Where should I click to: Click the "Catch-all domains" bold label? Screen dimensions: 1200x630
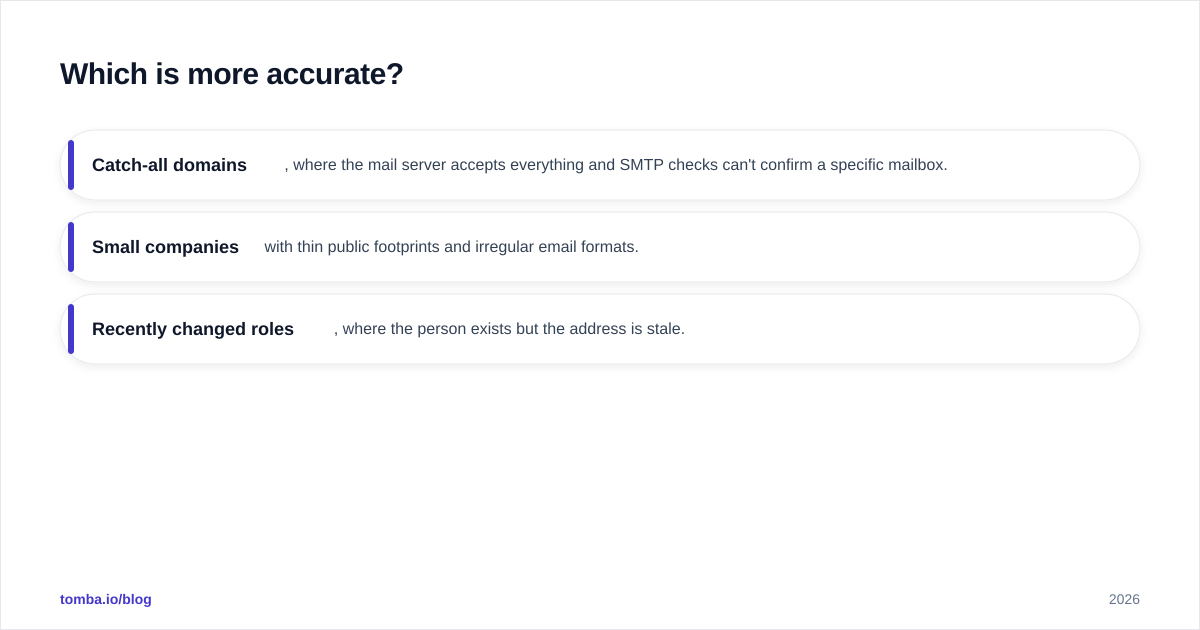169,165
